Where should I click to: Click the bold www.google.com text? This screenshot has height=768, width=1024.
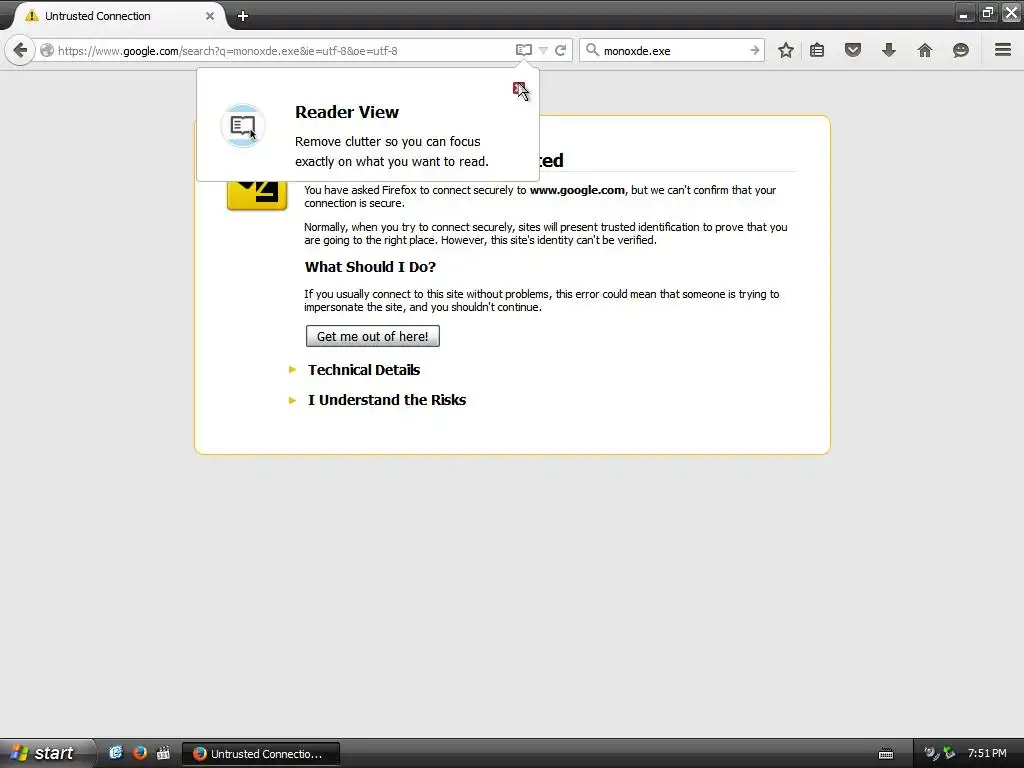tap(577, 190)
